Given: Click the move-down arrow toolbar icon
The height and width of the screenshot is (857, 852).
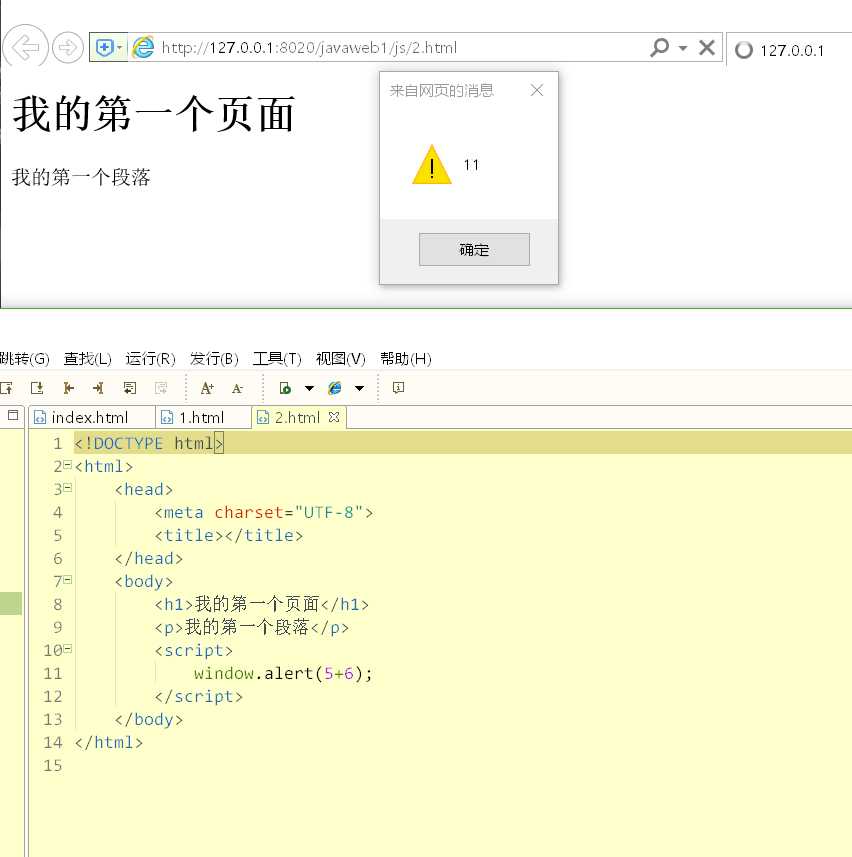Looking at the screenshot, I should pyautogui.click(x=37, y=388).
